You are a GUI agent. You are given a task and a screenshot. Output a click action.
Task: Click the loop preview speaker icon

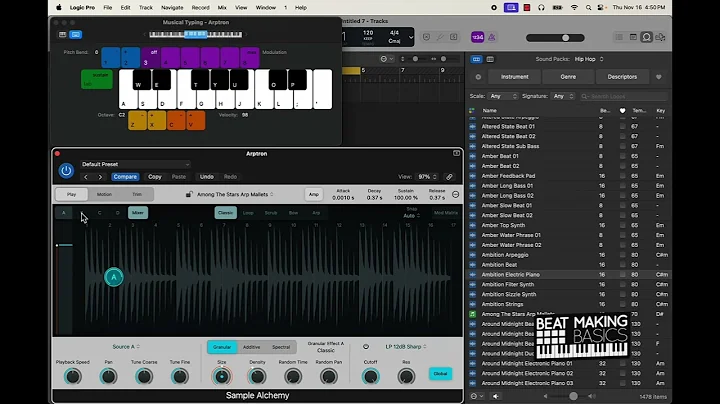point(495,396)
